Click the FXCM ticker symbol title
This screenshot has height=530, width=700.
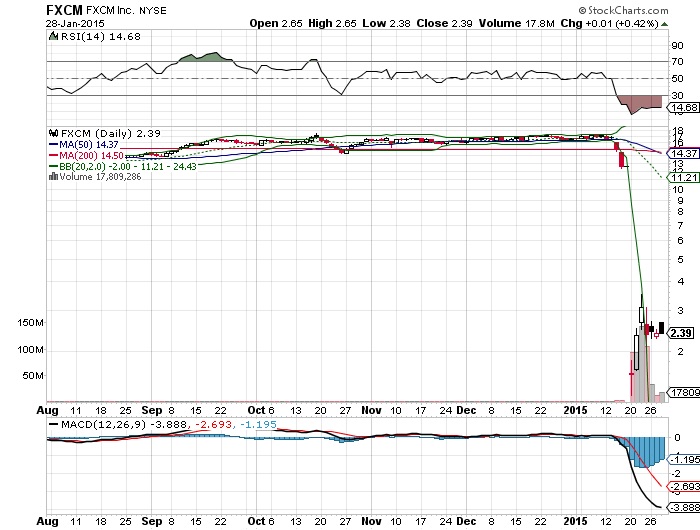pyautogui.click(x=64, y=10)
